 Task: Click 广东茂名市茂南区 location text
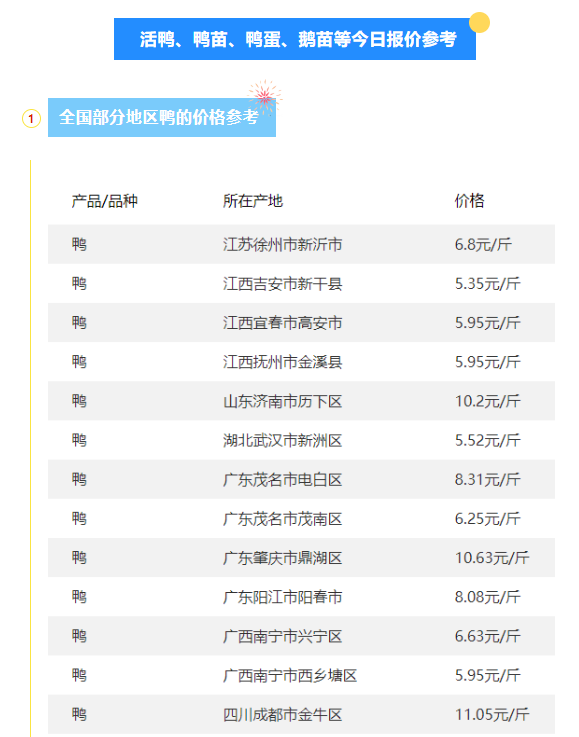(x=282, y=519)
